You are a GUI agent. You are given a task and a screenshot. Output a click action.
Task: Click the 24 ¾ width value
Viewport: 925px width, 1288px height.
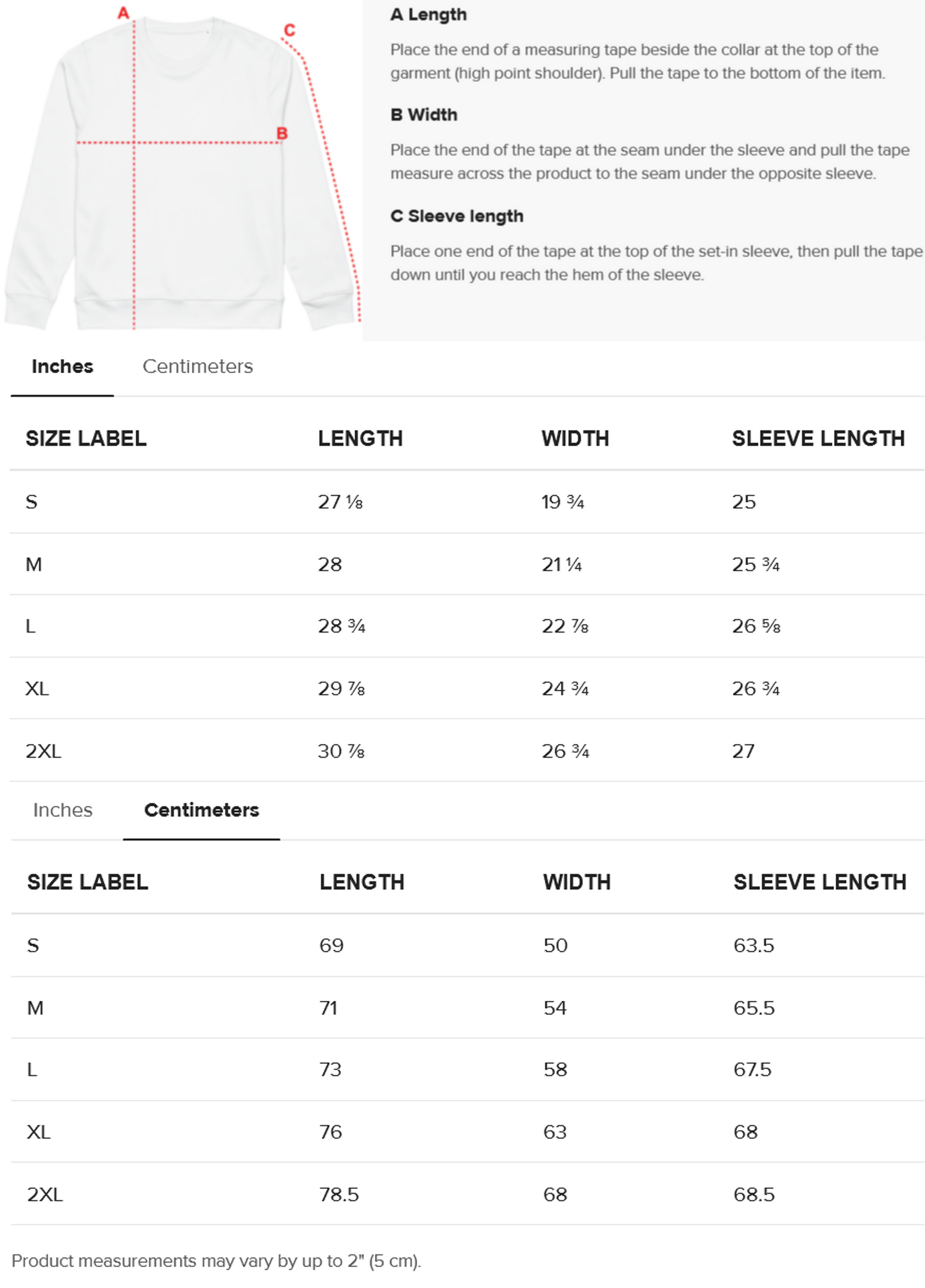[565, 689]
